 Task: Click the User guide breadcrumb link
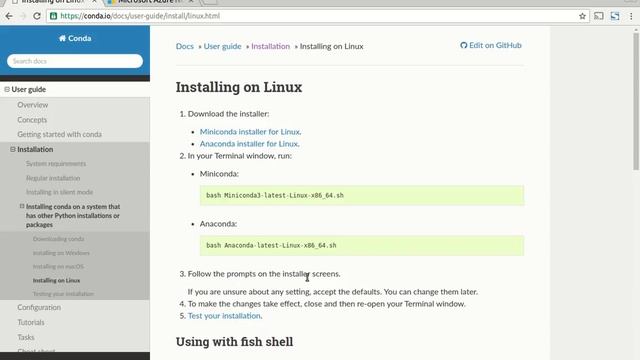click(222, 46)
